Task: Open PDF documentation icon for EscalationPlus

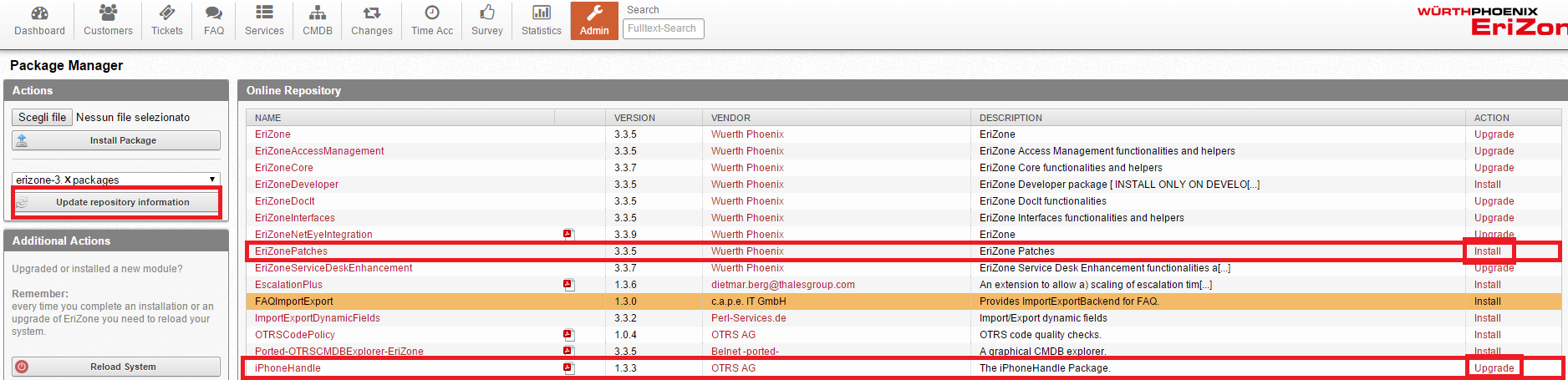Action: pos(568,285)
